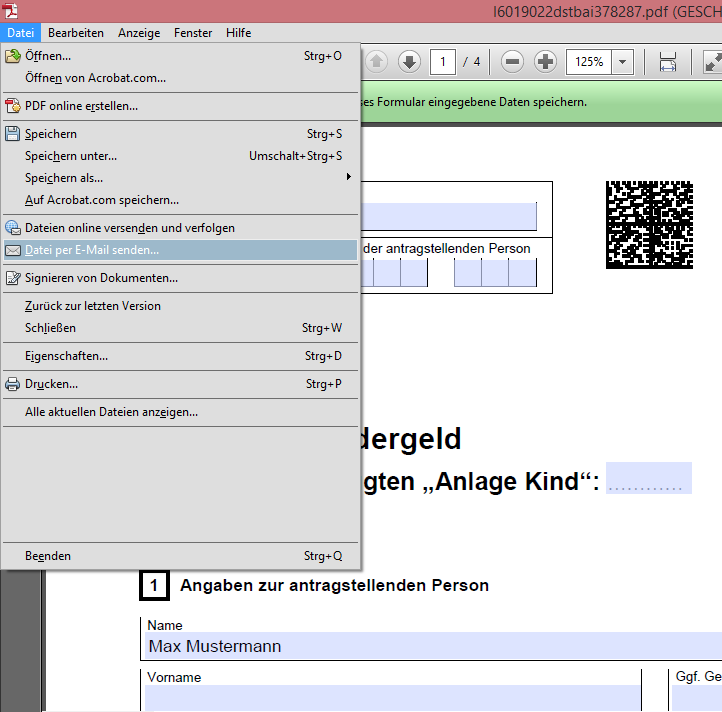Click the page number input field

443,62
